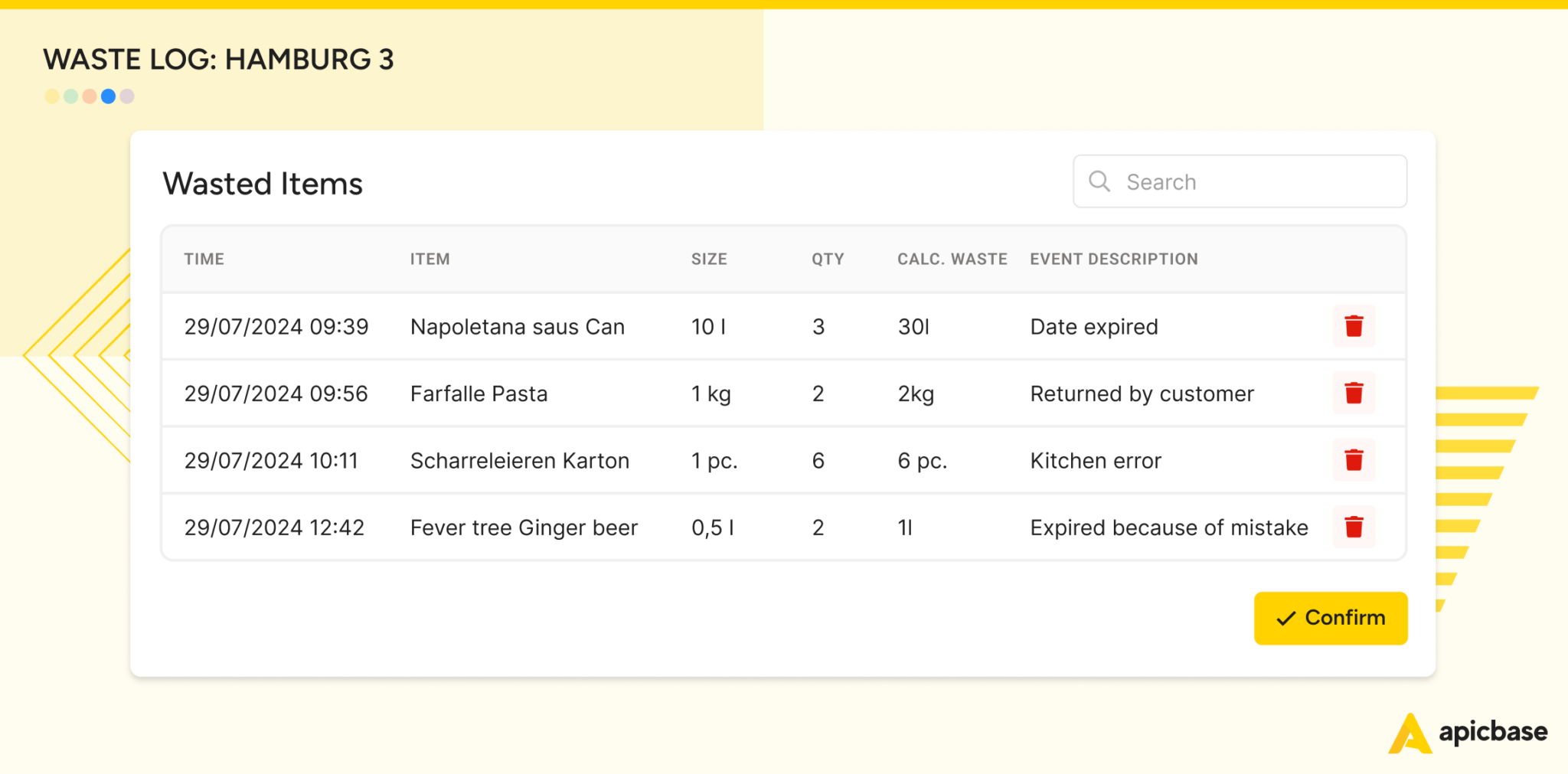This screenshot has width=1568, height=774.
Task: Select the yellow dot under the title
Action: pyautogui.click(x=52, y=96)
